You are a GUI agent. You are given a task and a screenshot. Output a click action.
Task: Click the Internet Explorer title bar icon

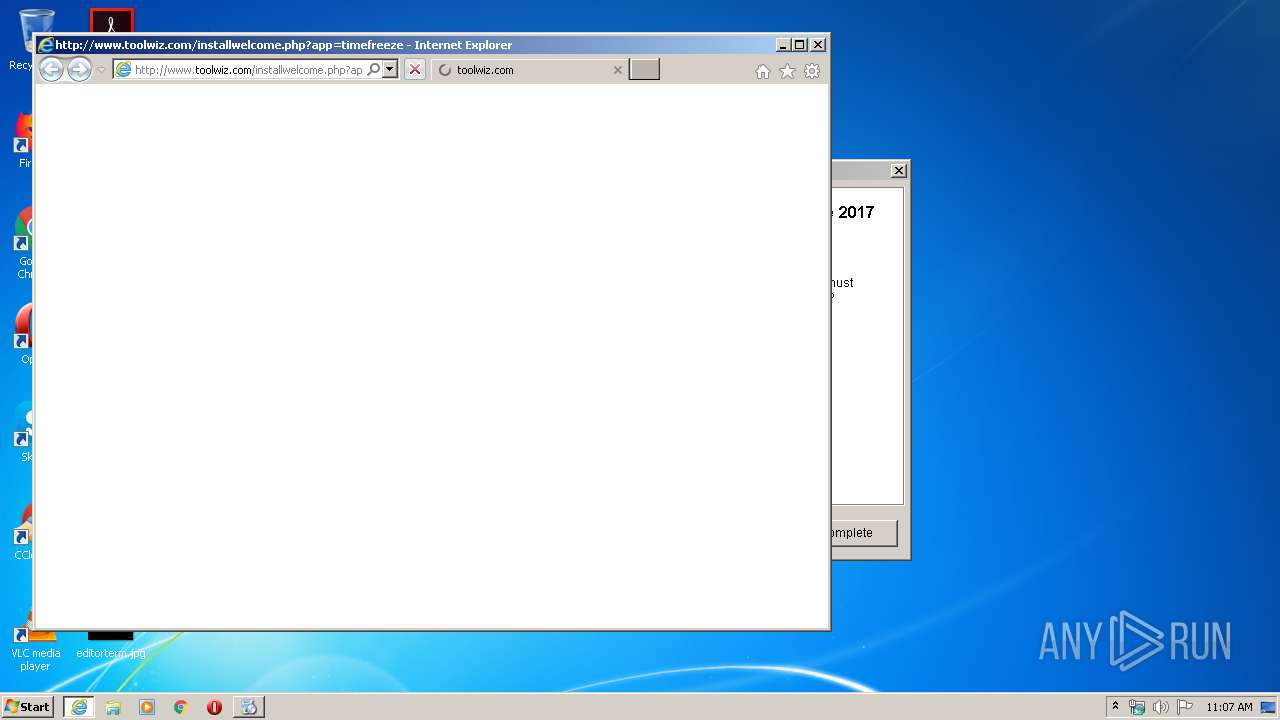coord(45,45)
